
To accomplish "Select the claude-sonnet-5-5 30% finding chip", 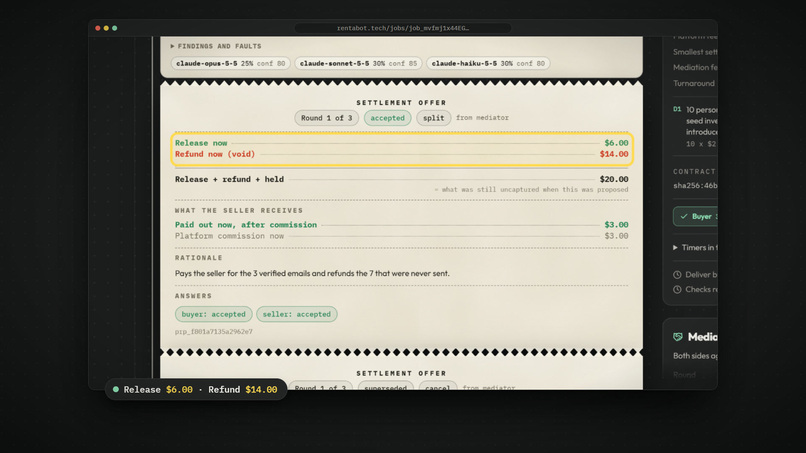I will 358,63.
